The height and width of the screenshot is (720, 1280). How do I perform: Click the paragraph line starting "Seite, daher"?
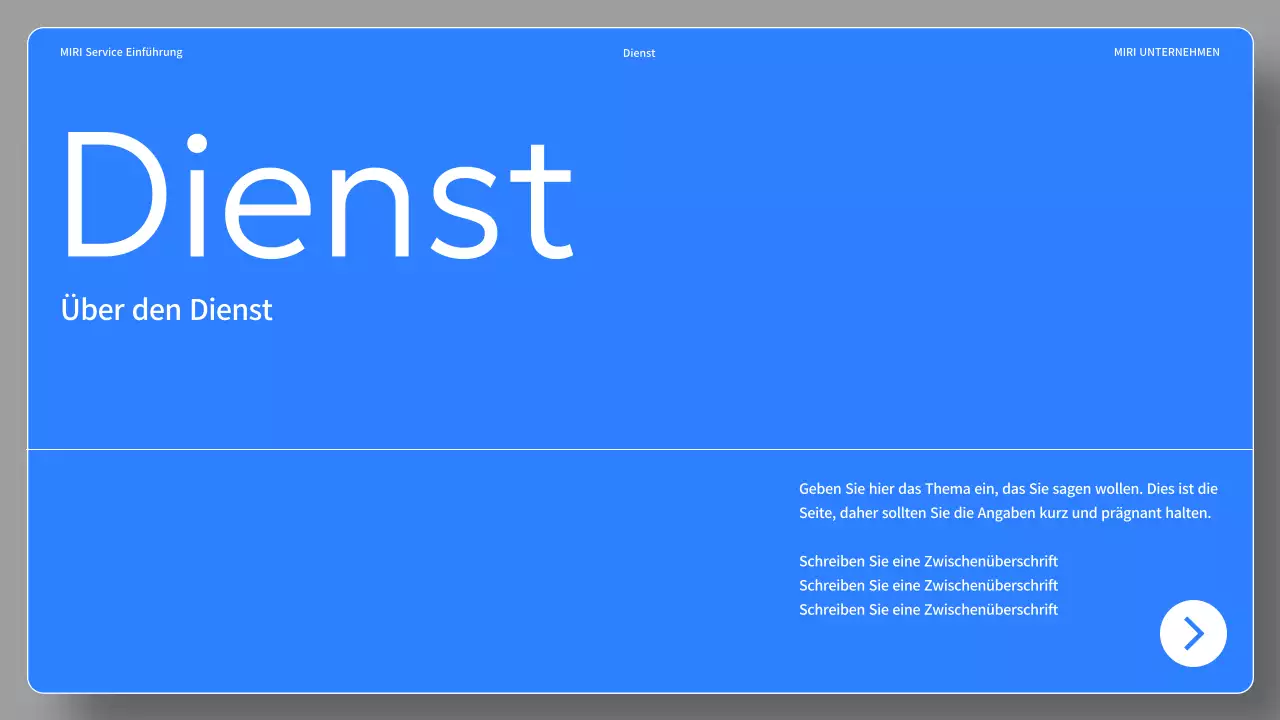tap(1004, 513)
